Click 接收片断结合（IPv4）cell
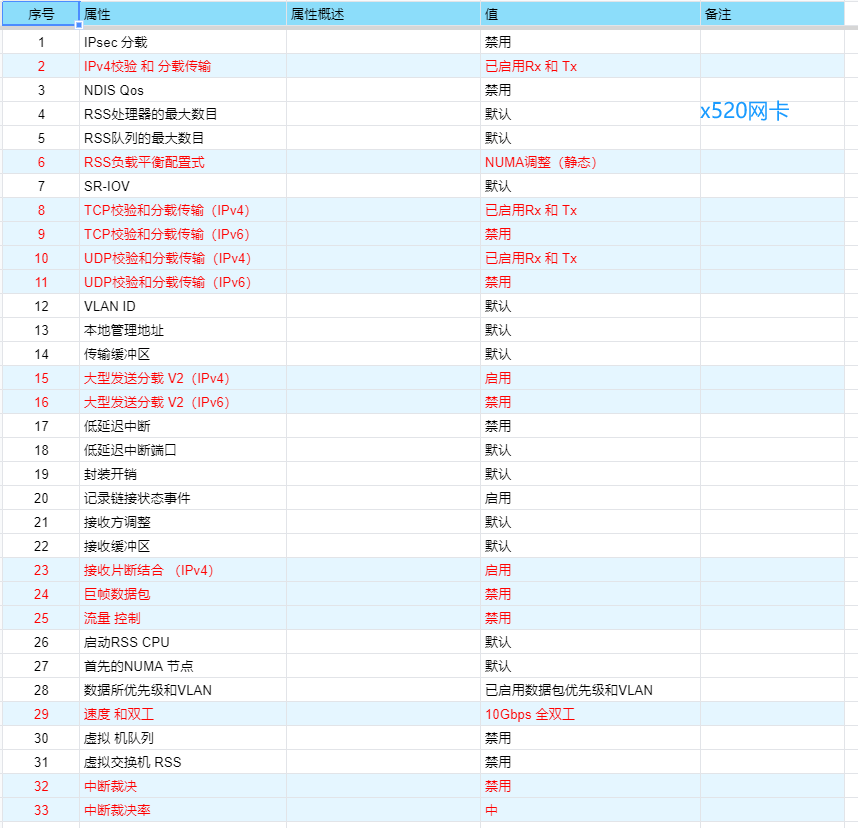 (183, 570)
